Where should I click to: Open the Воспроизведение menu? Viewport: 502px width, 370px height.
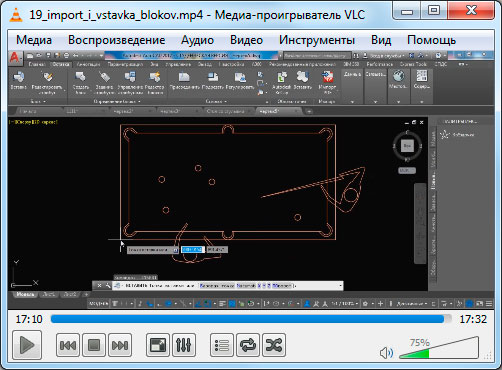(117, 40)
